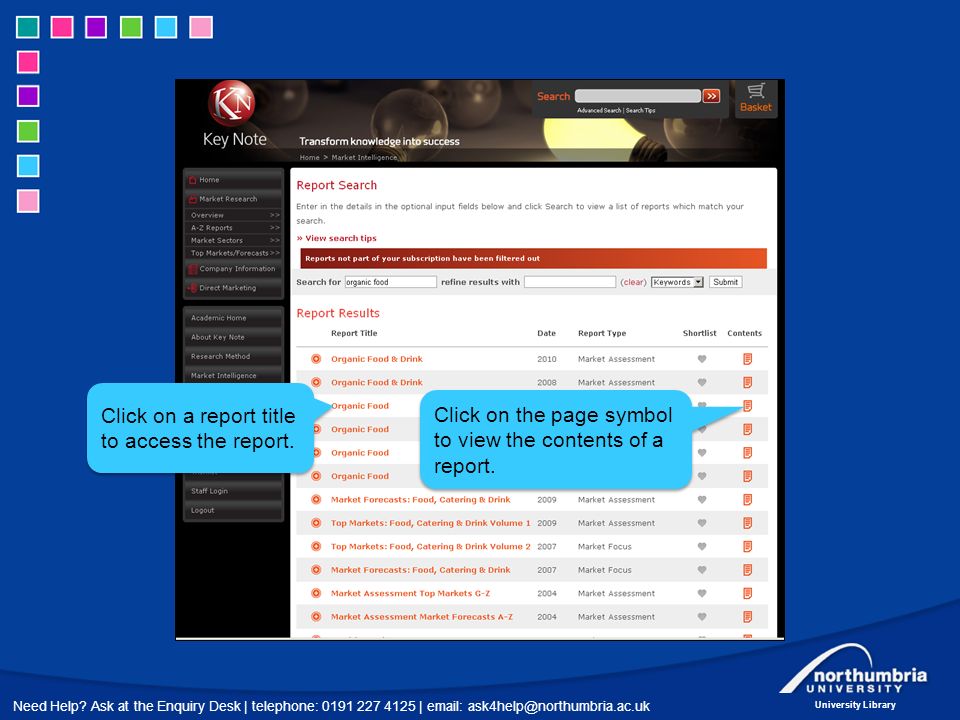The height and width of the screenshot is (720, 960).
Task: Click the (clear) link
Action: point(633,282)
